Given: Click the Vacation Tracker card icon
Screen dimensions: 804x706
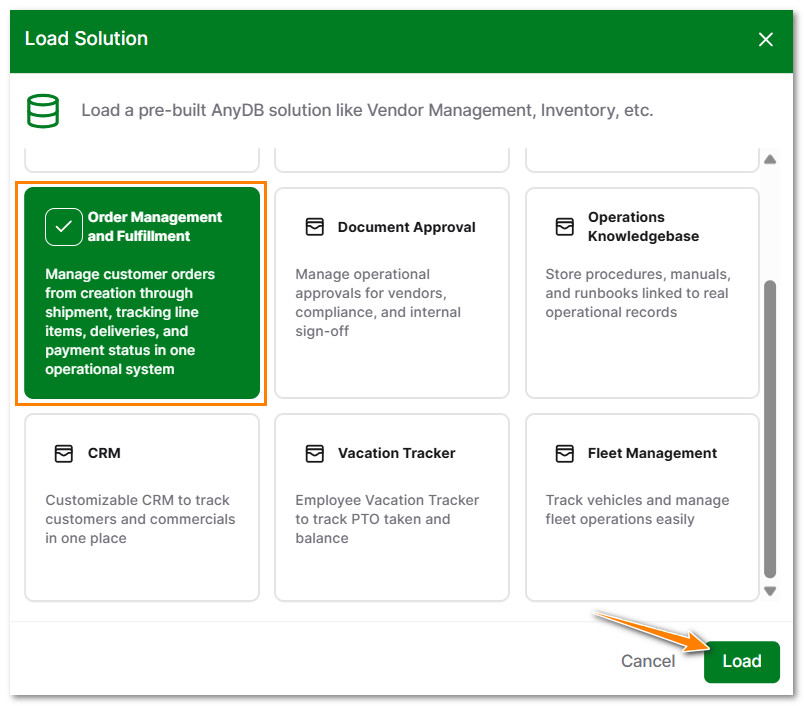Looking at the screenshot, I should click(315, 453).
